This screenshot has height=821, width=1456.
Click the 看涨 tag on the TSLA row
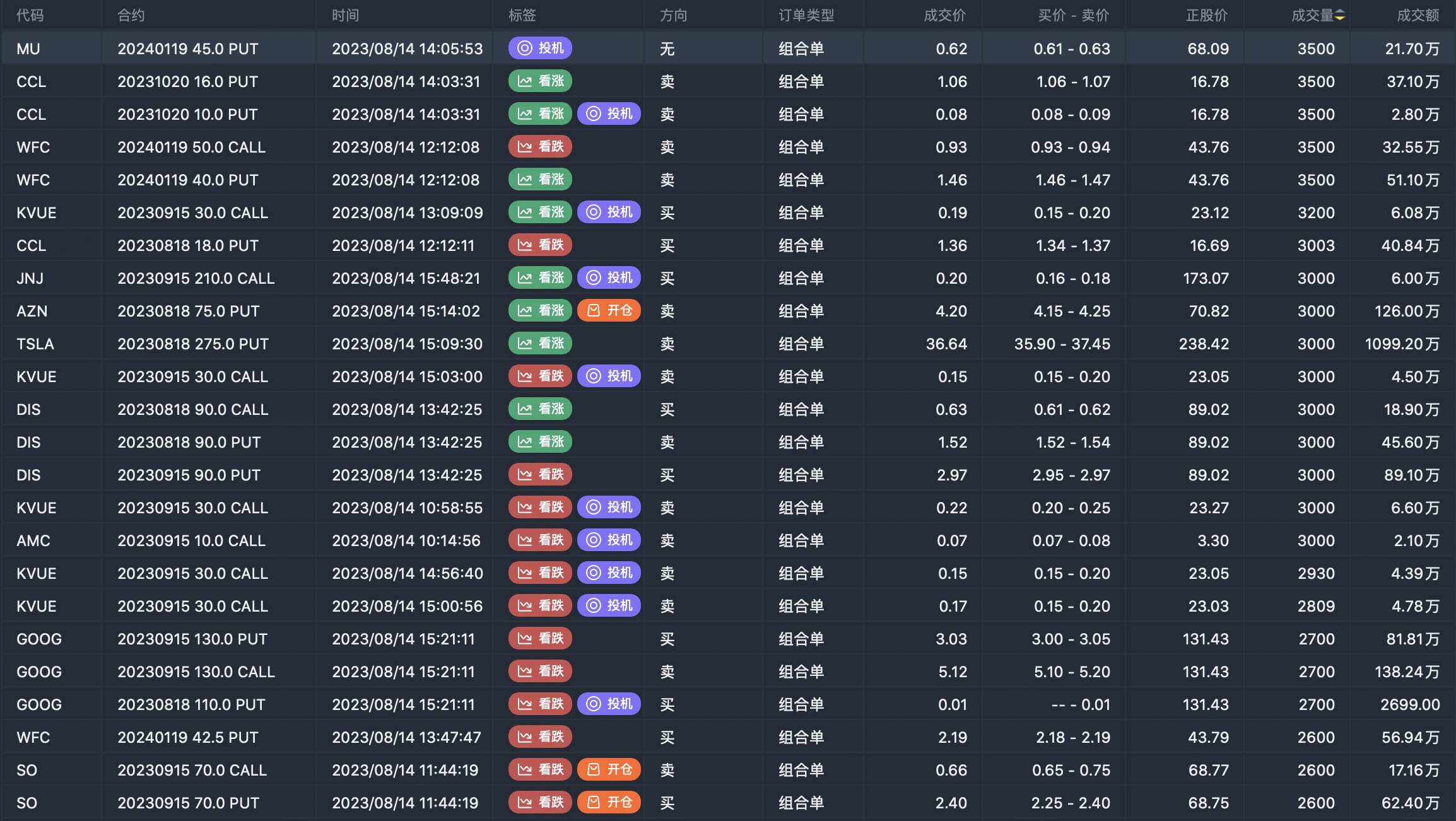540,343
